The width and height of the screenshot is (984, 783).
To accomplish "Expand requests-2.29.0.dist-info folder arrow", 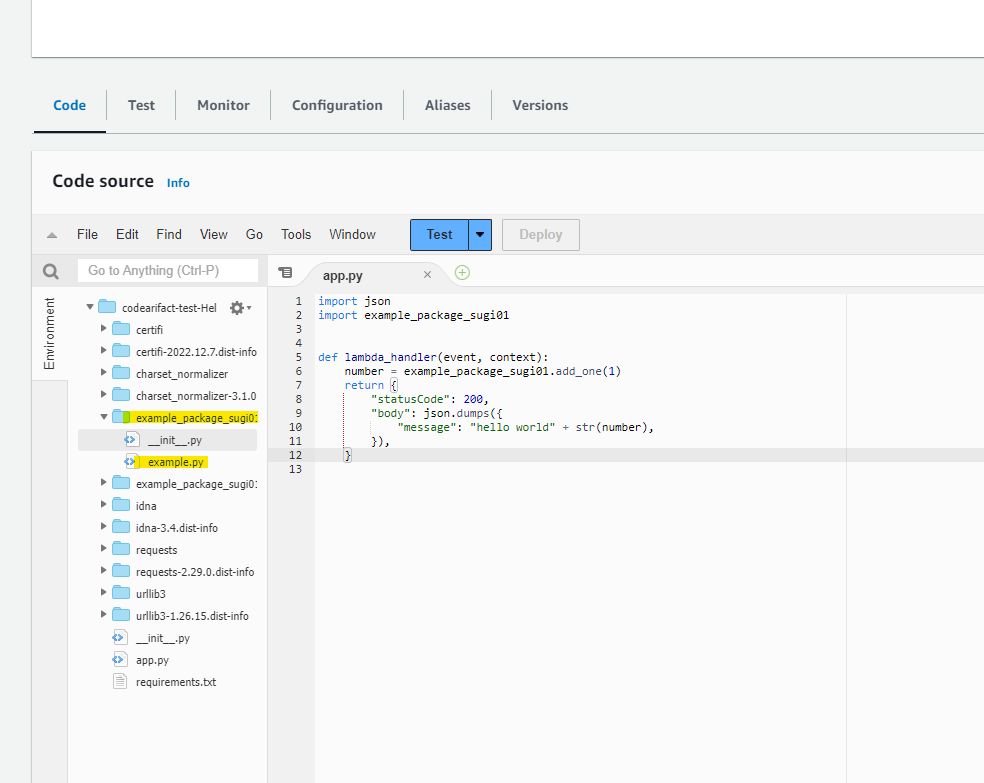I will tap(104, 570).
